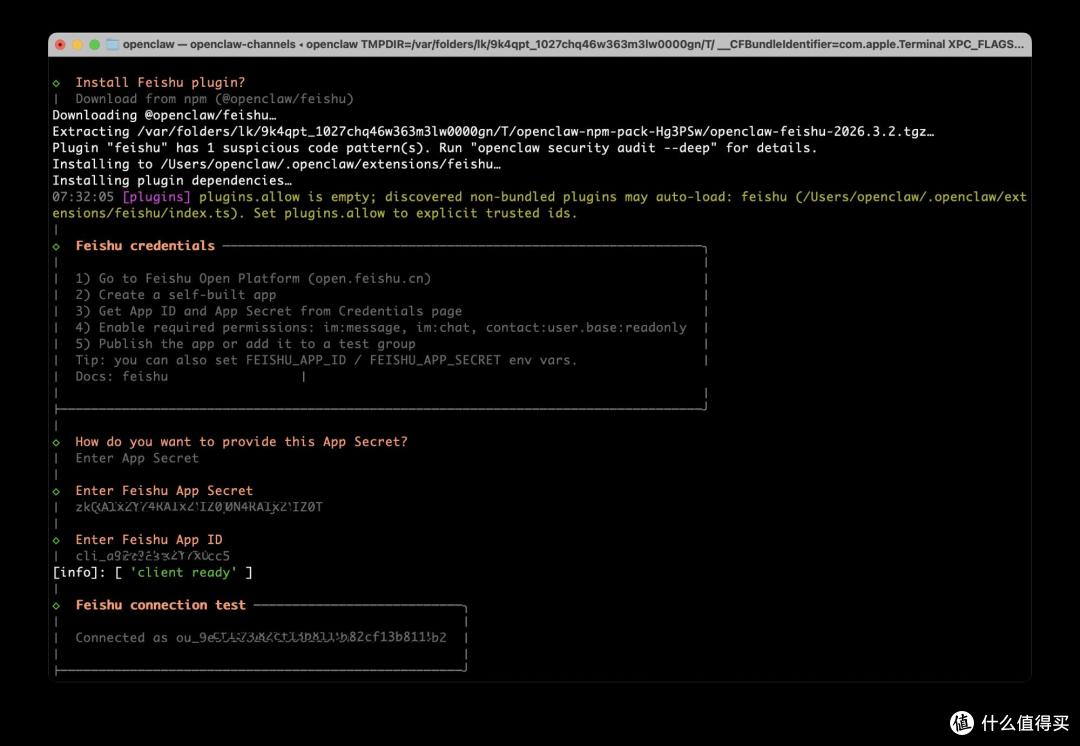The height and width of the screenshot is (746, 1080).
Task: Click the obscured 'cli_' App ID value
Action: tap(152, 556)
